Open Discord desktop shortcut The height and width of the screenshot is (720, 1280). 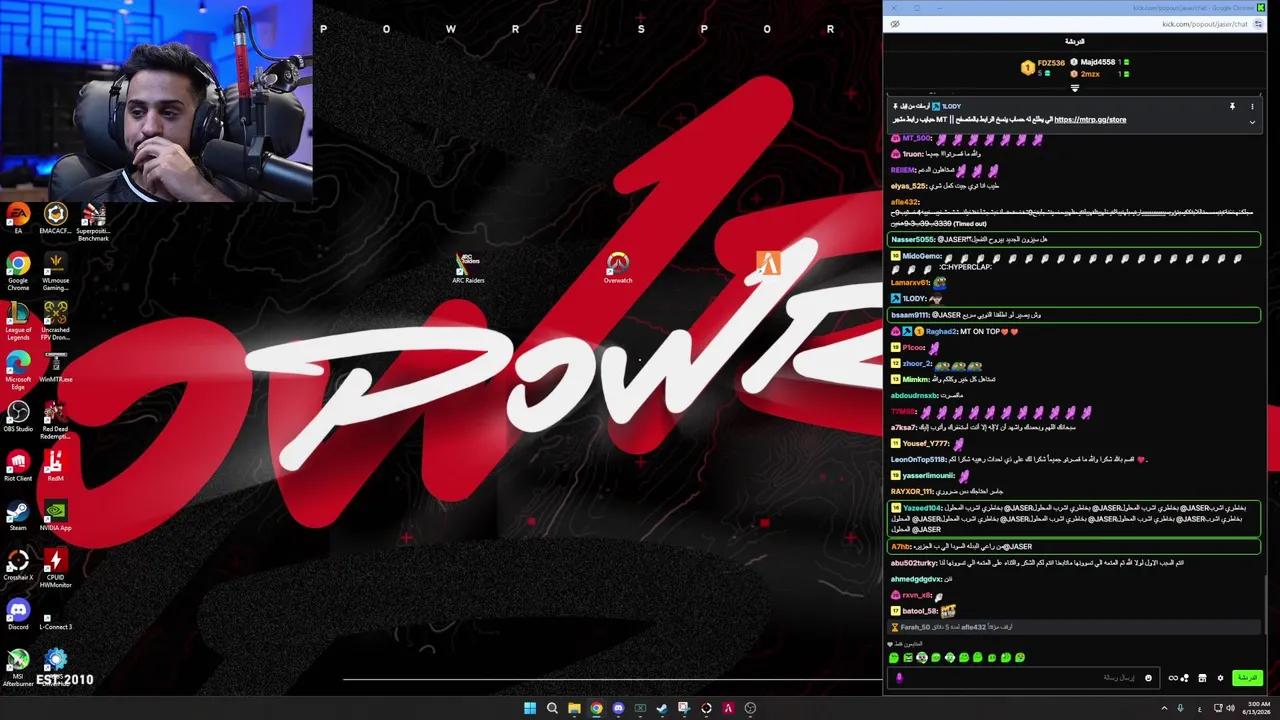(x=18, y=614)
